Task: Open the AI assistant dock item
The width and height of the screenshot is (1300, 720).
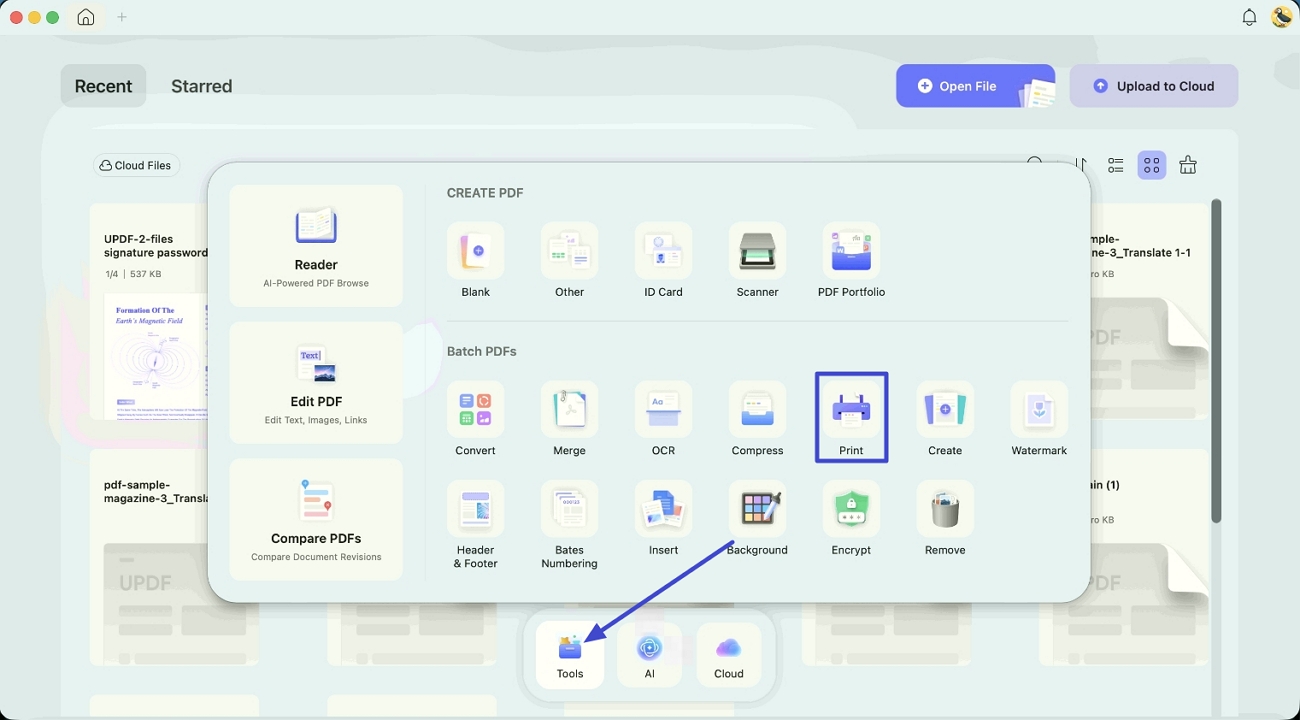Action: [650, 655]
